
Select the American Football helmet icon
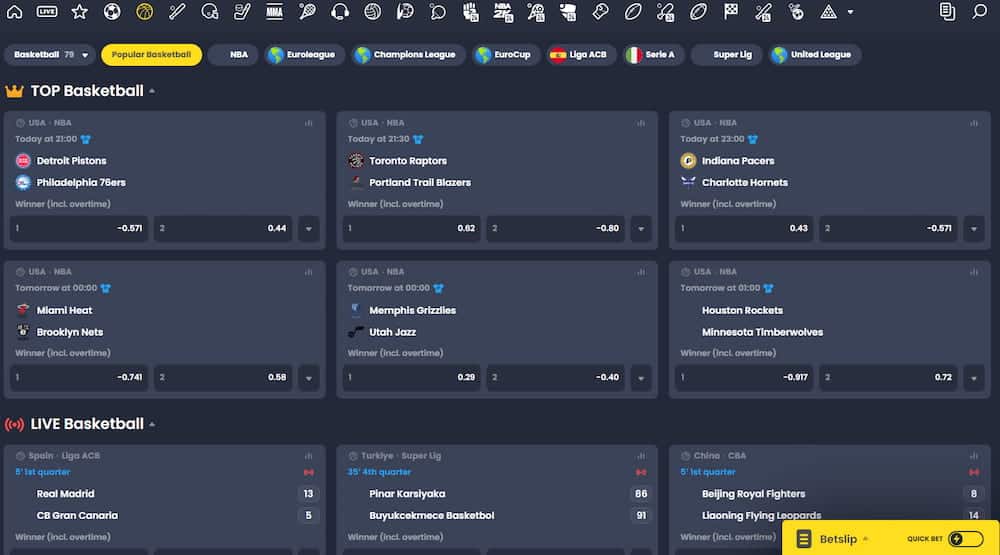coord(209,11)
